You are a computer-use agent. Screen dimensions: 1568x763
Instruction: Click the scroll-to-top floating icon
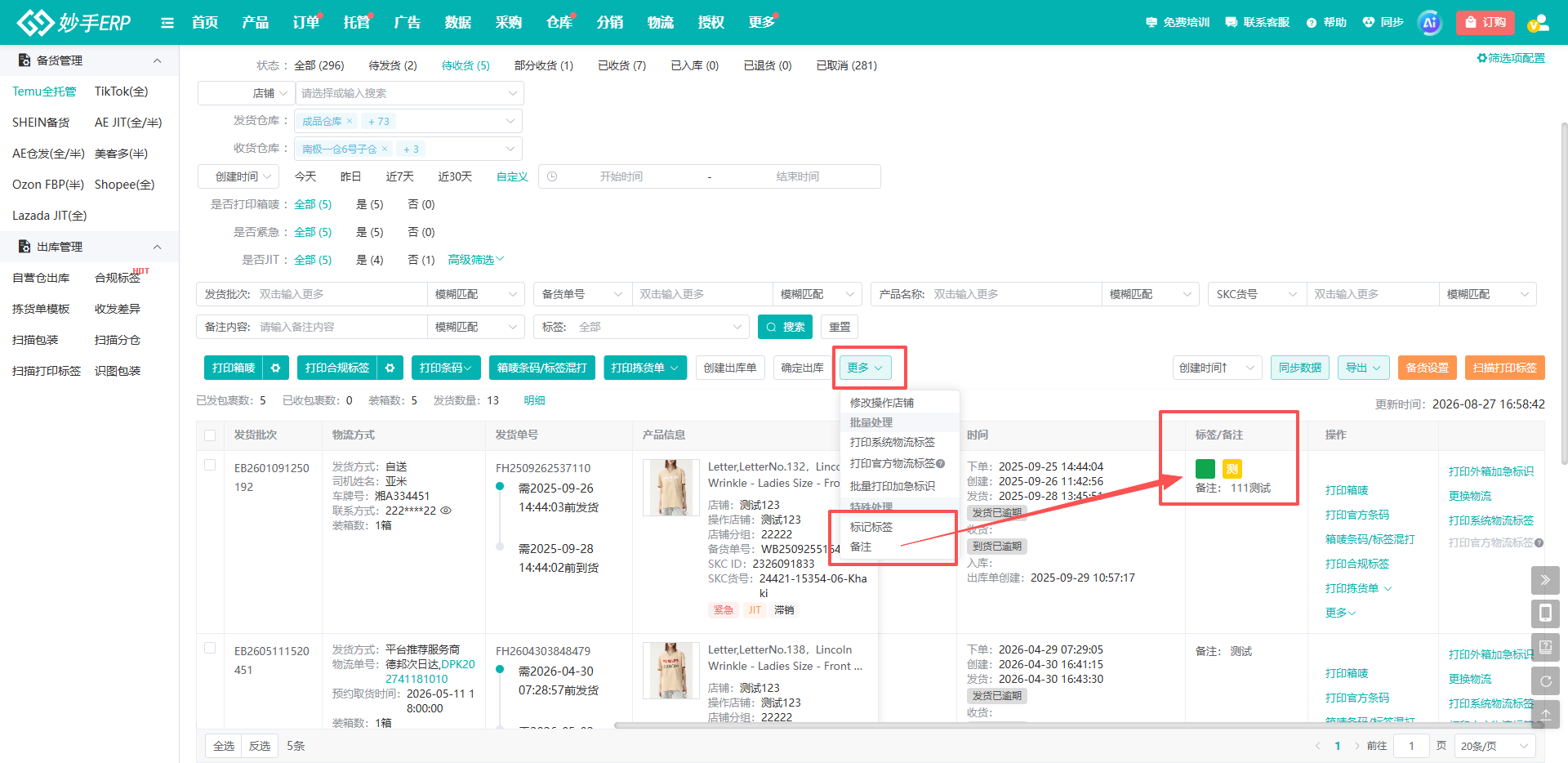(x=1545, y=714)
